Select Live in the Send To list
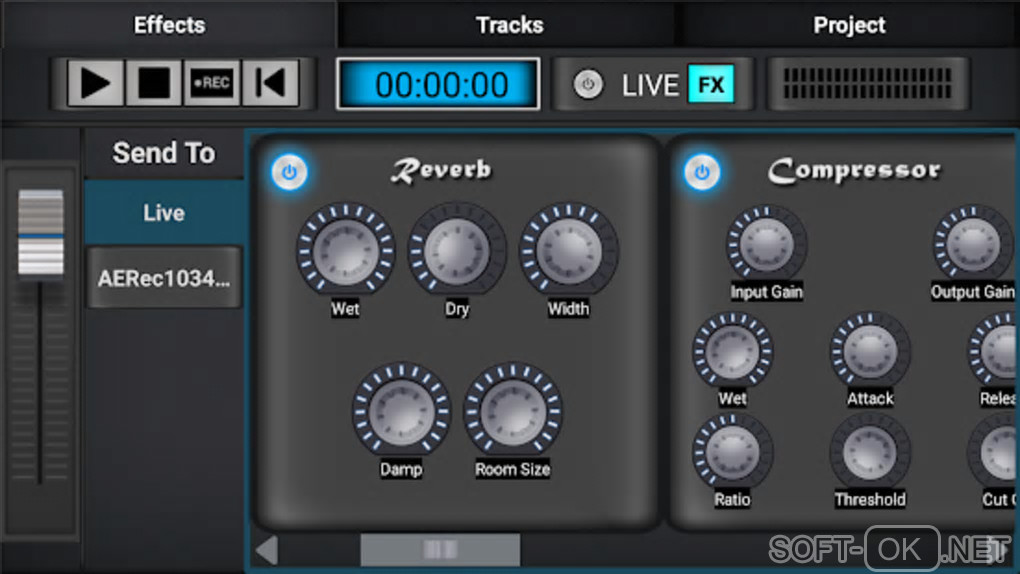This screenshot has width=1020, height=574. [164, 213]
